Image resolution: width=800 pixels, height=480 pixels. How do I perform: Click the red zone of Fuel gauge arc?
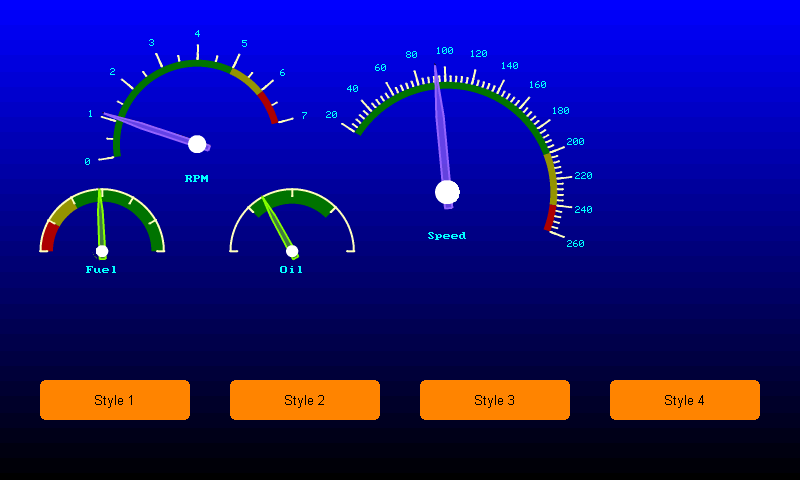[49, 236]
